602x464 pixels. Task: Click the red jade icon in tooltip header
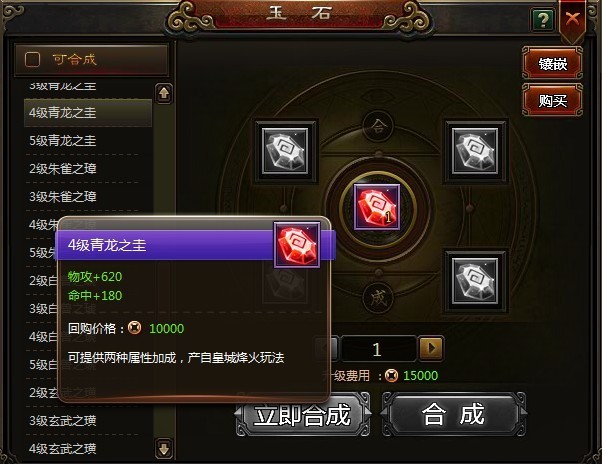297,245
